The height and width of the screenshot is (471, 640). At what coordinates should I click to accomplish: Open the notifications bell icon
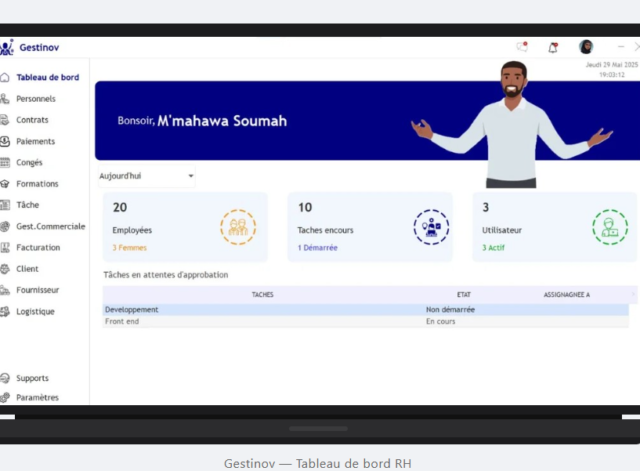coord(553,48)
